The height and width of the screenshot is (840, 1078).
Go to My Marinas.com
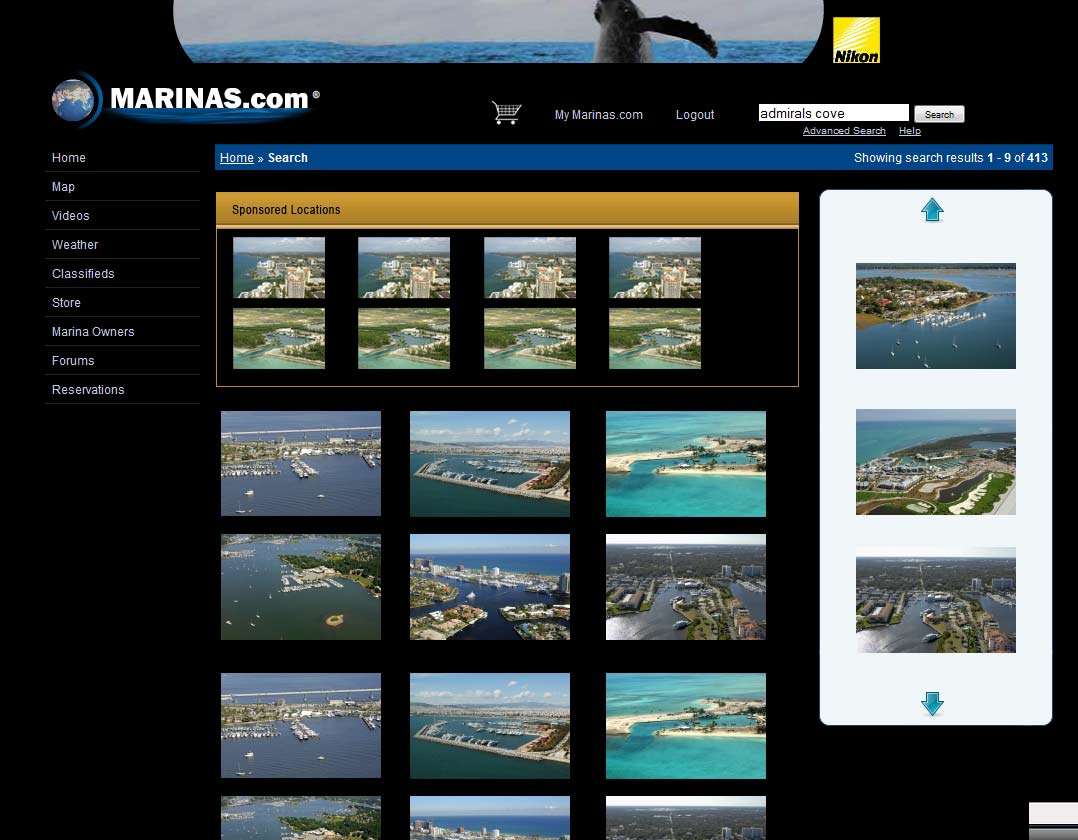(598, 115)
